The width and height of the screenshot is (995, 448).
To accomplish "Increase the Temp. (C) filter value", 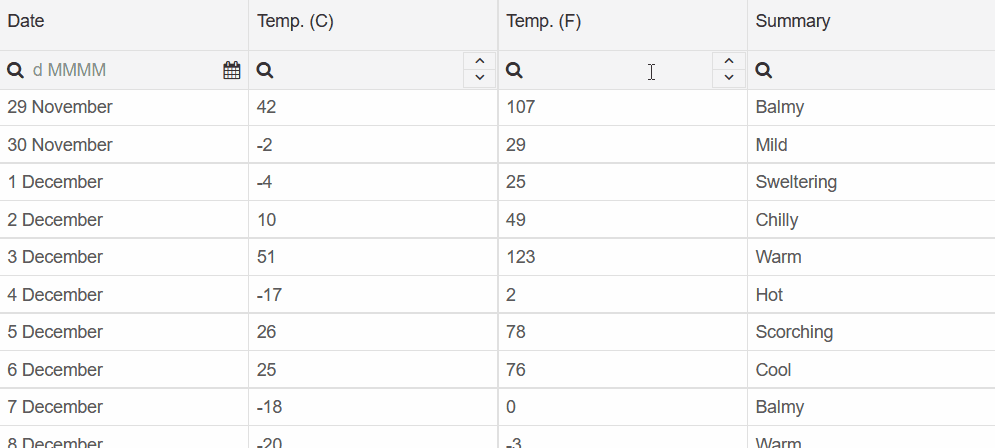I will pyautogui.click(x=480, y=62).
